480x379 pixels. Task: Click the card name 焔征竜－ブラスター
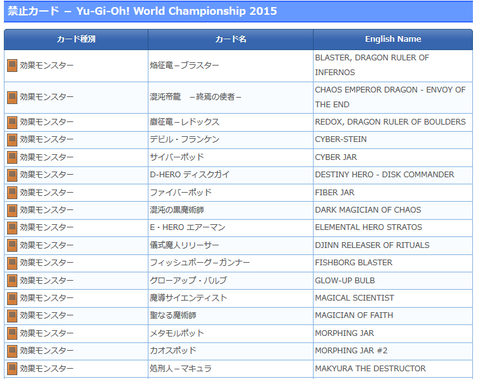pyautogui.click(x=184, y=65)
